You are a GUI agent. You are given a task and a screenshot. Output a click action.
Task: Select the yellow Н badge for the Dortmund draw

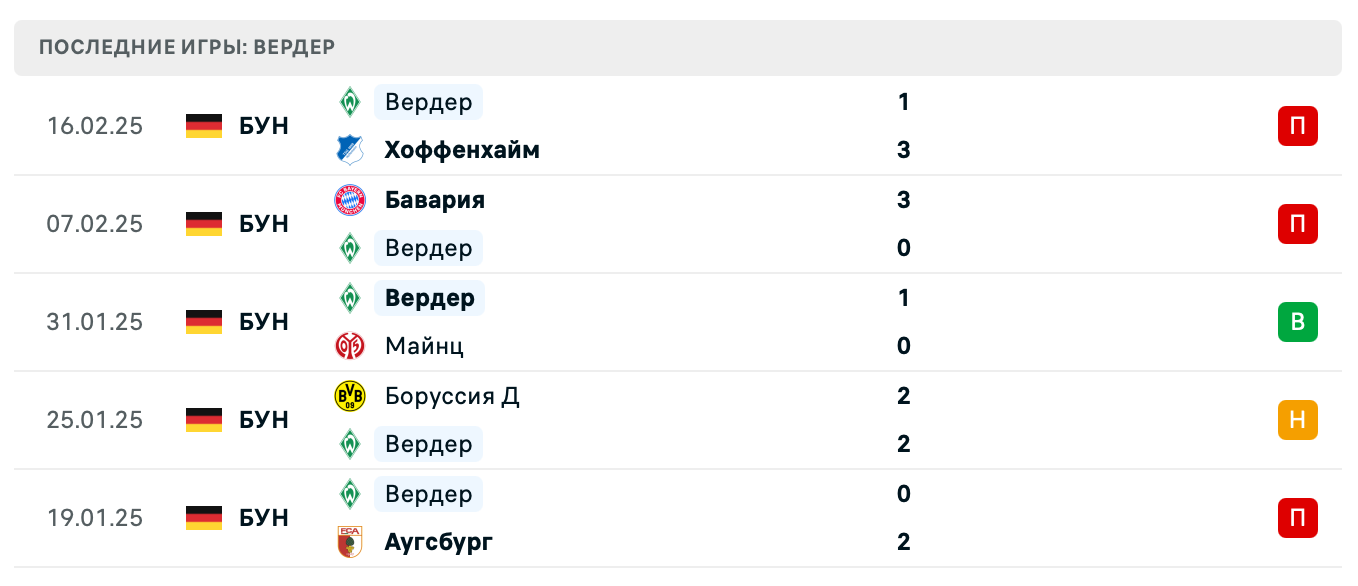tap(1297, 420)
